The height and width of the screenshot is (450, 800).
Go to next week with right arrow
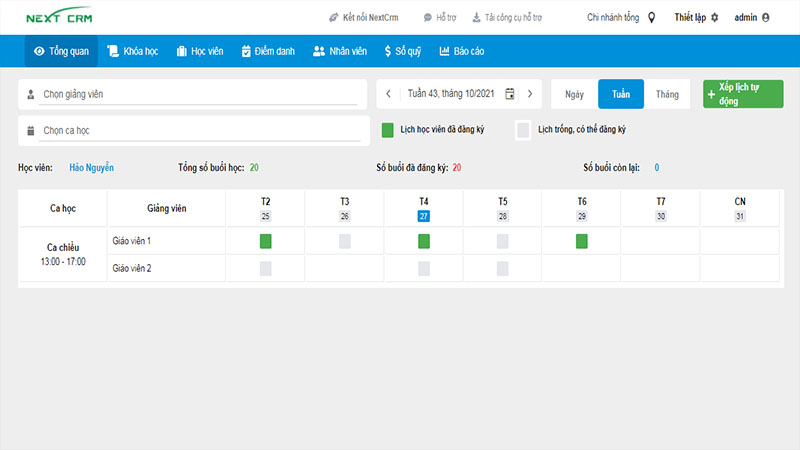tap(530, 94)
